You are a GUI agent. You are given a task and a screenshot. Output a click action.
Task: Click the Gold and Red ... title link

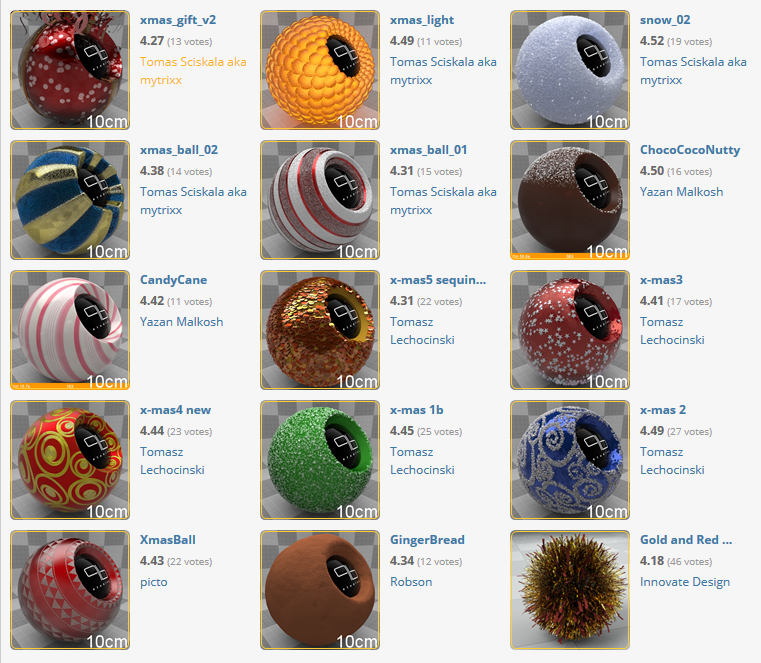pos(686,540)
